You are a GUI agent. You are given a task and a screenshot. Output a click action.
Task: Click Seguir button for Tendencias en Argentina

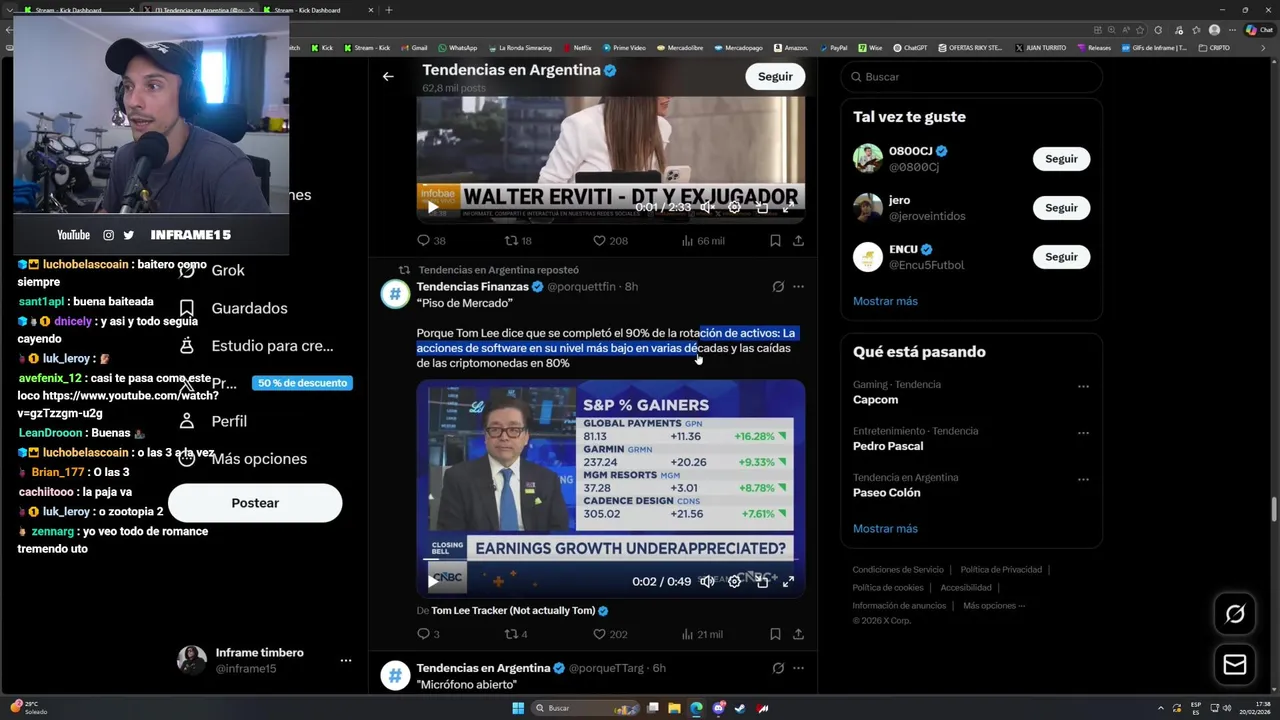click(775, 76)
